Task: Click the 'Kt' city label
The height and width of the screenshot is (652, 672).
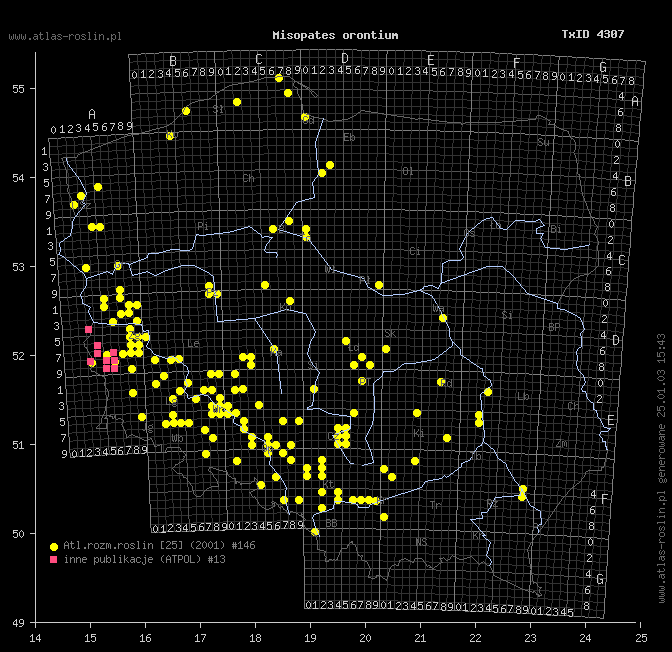Action: (x=328, y=484)
